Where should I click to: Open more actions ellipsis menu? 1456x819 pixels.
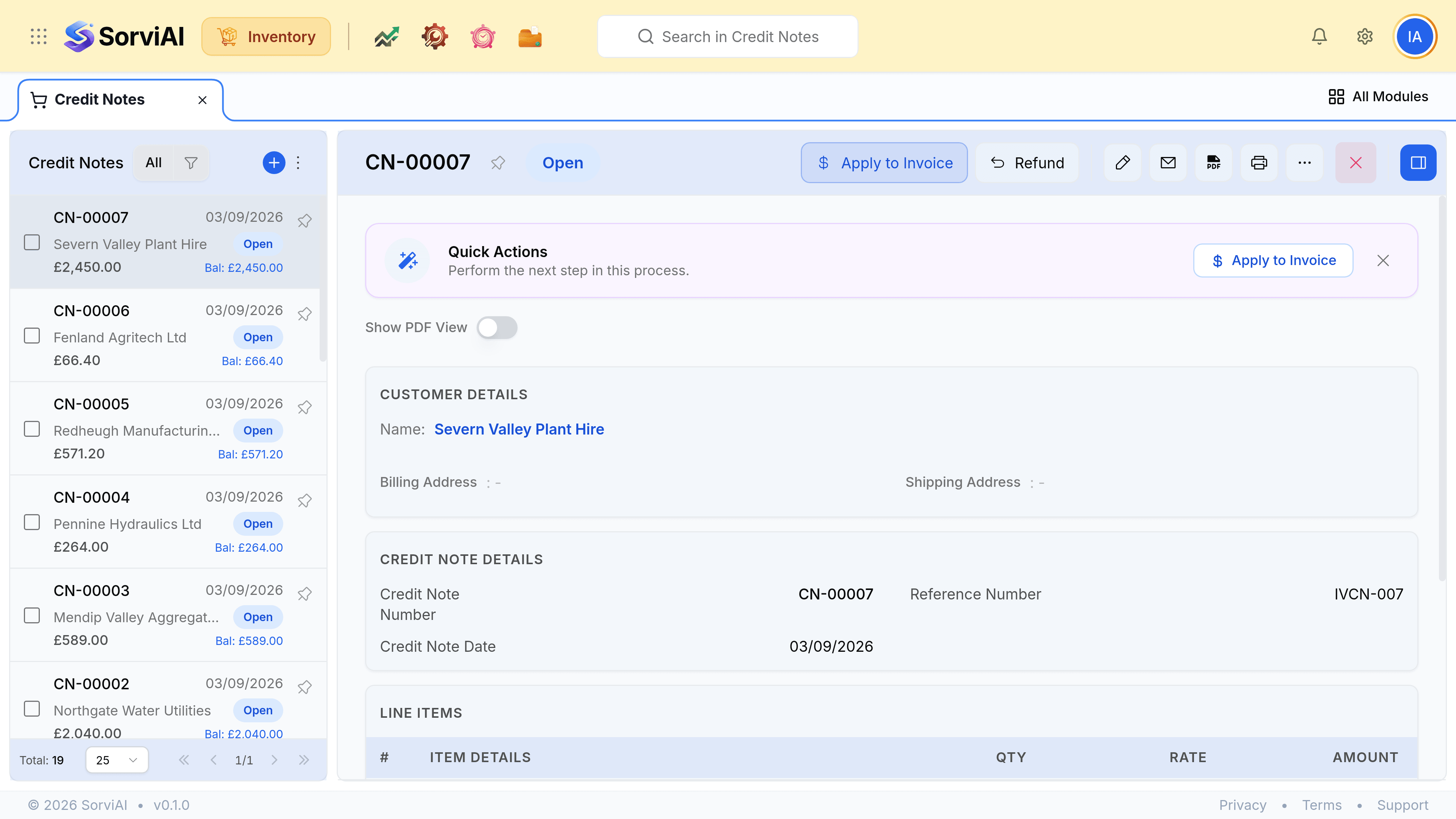click(1304, 163)
